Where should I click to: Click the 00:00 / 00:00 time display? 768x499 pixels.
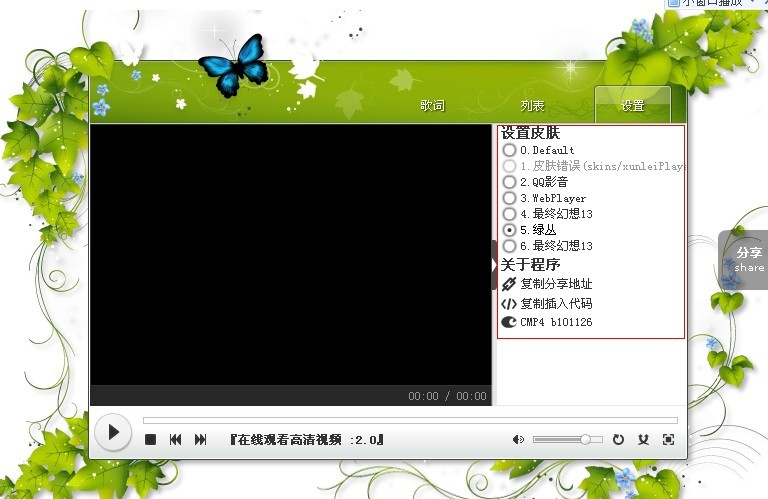(448, 396)
